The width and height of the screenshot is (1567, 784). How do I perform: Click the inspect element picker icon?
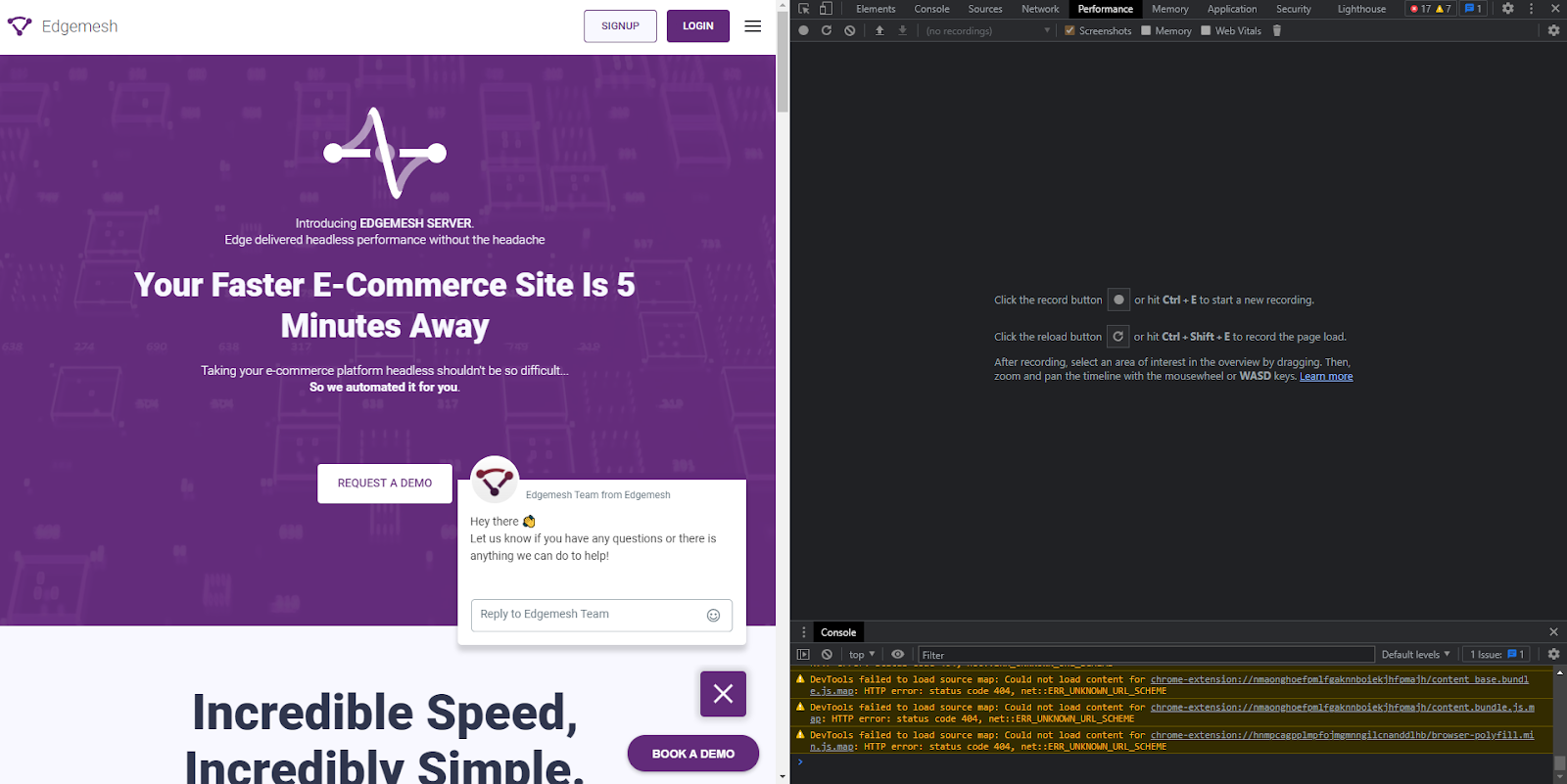tap(804, 9)
